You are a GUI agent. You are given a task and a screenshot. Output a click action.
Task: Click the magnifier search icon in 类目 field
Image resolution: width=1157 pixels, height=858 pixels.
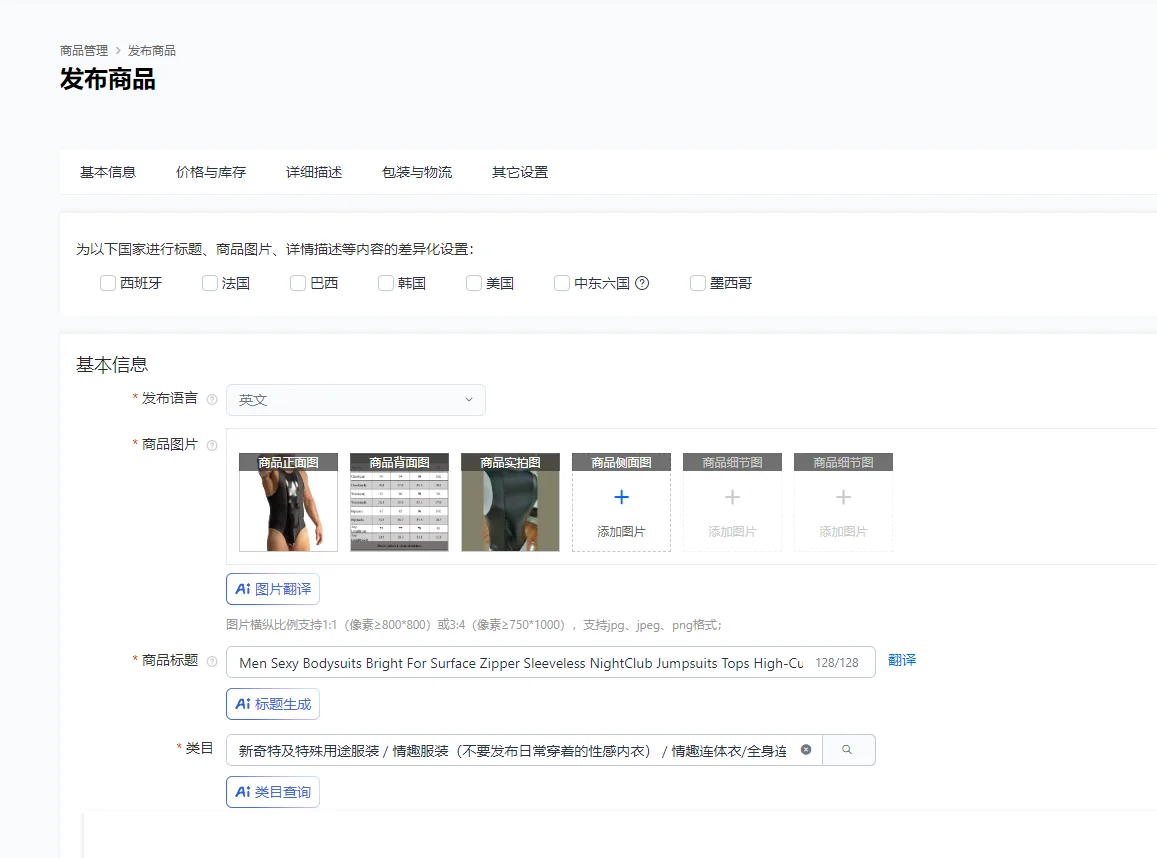click(x=848, y=750)
